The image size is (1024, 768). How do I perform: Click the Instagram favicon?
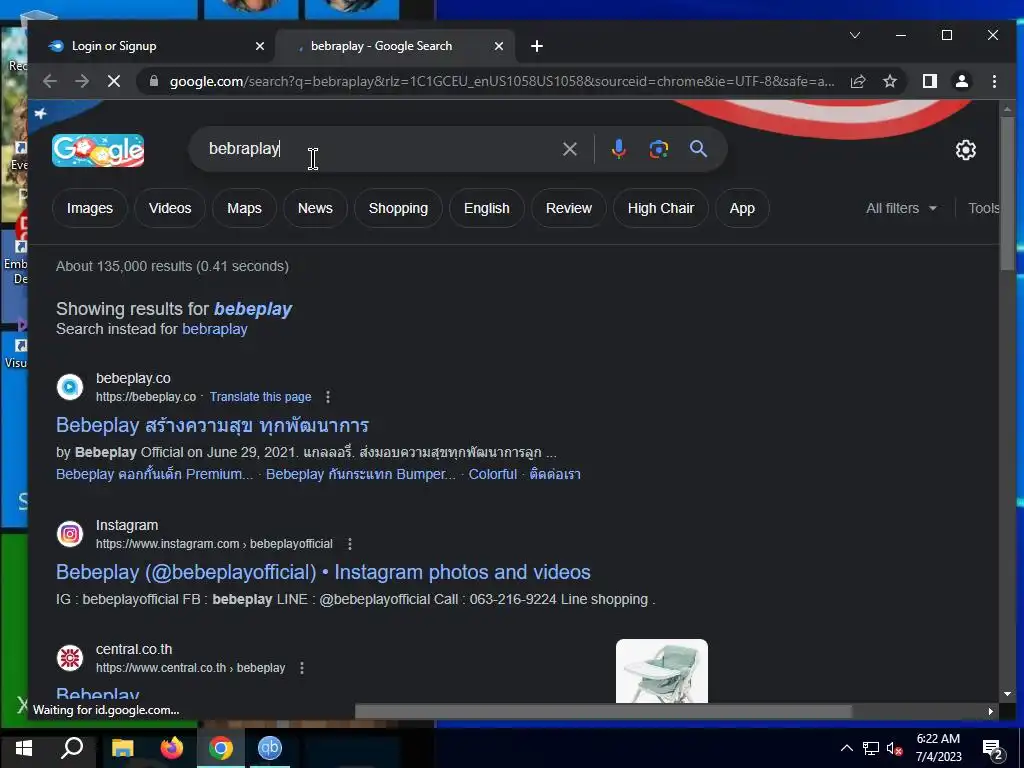(70, 534)
